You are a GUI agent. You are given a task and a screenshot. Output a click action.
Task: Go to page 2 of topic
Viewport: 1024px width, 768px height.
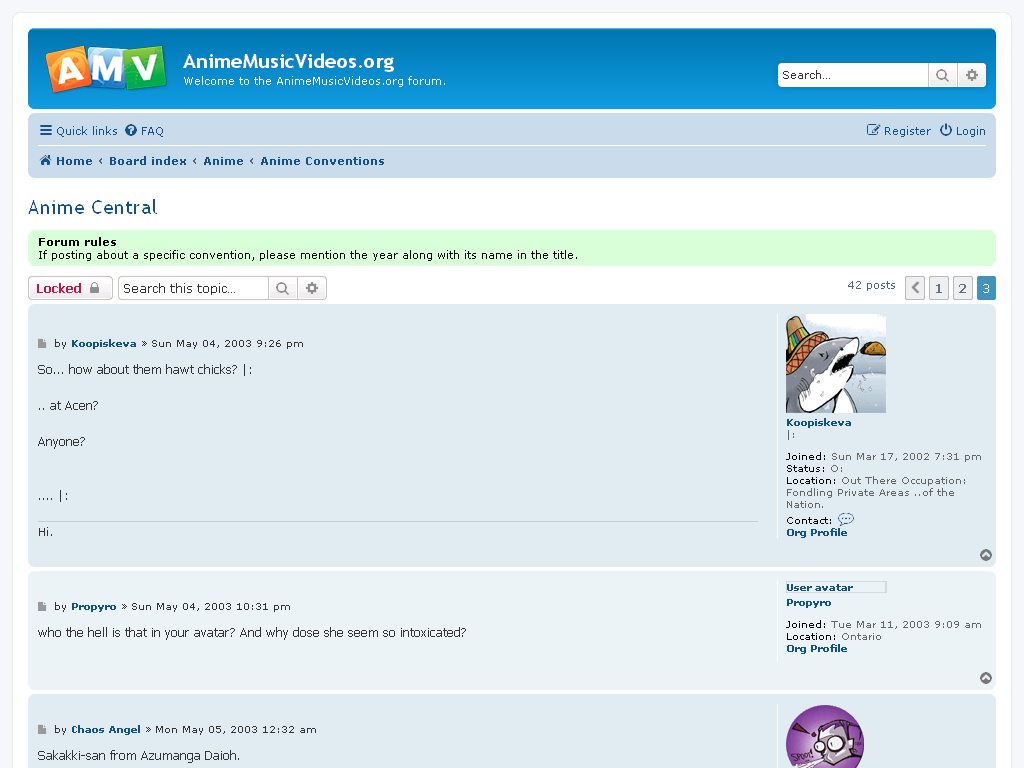(963, 288)
